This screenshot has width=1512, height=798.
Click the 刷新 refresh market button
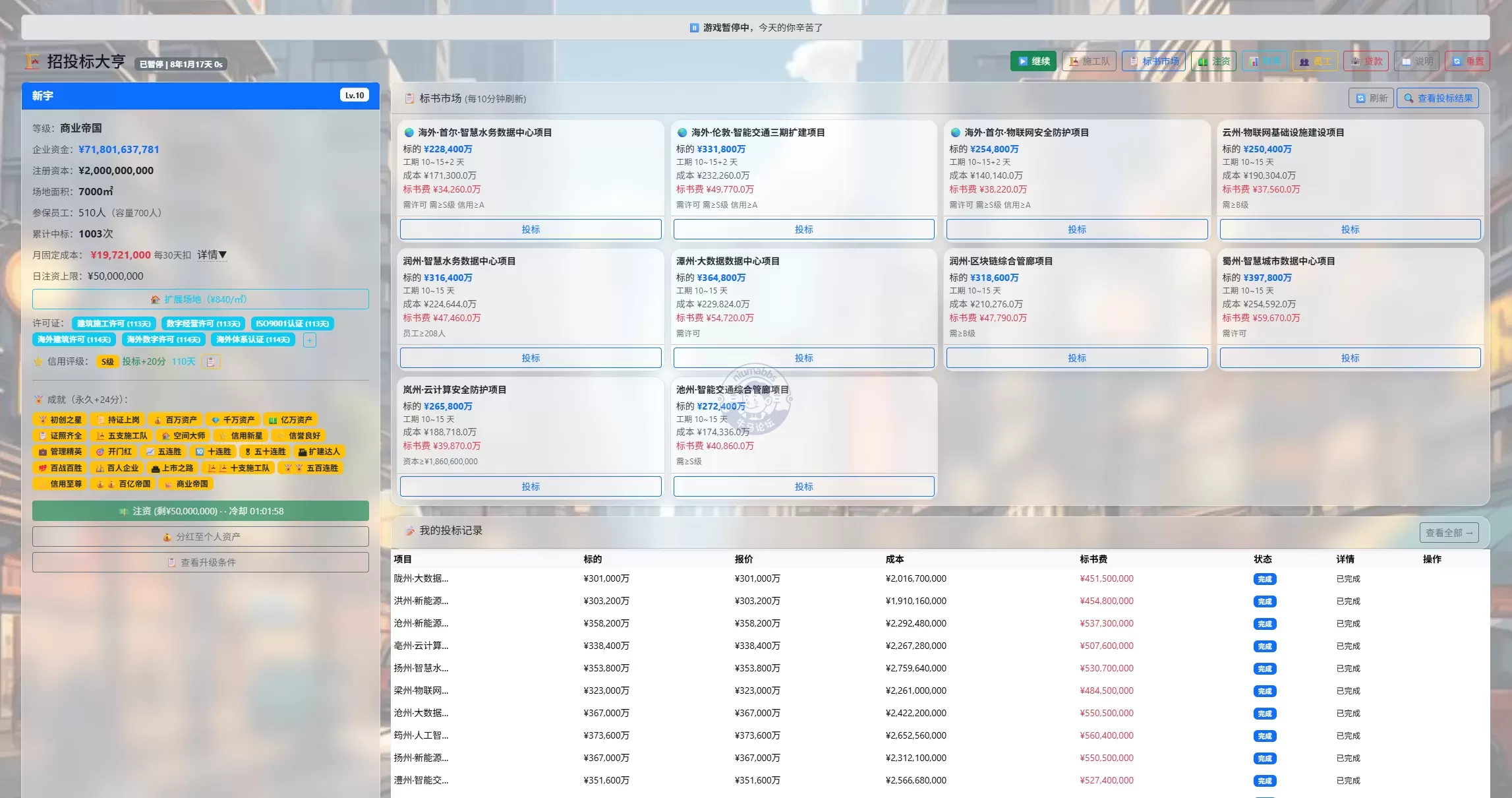pyautogui.click(x=1371, y=98)
